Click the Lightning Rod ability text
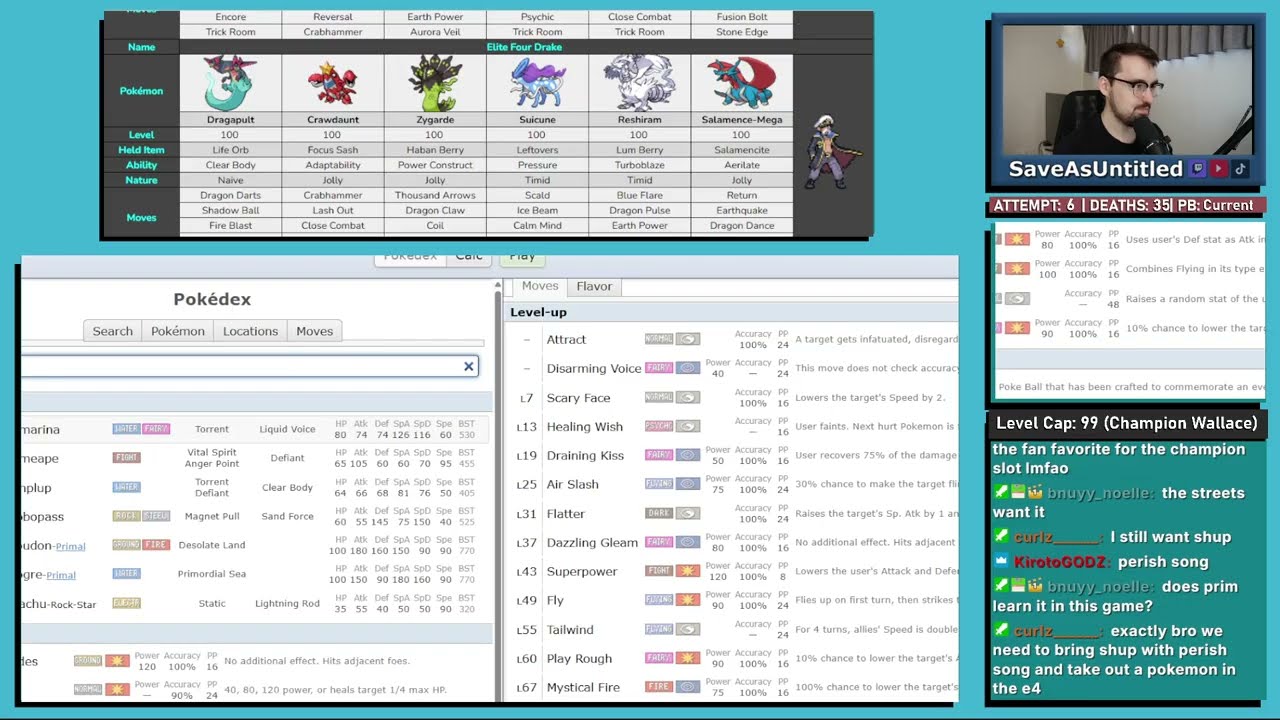 click(x=287, y=603)
